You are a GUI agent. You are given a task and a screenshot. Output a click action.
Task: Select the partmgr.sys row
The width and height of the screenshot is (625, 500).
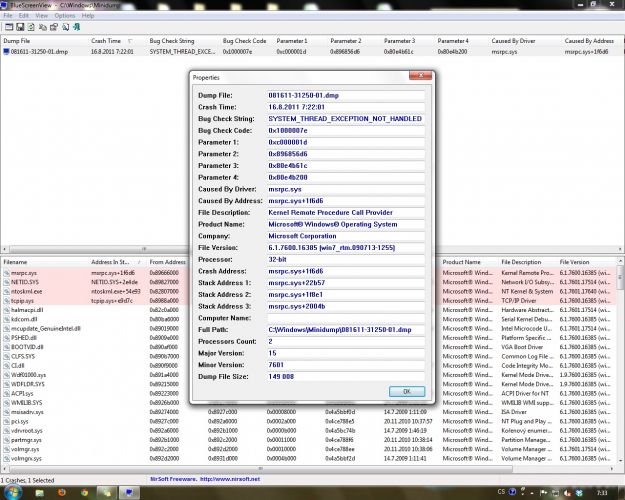click(308, 440)
